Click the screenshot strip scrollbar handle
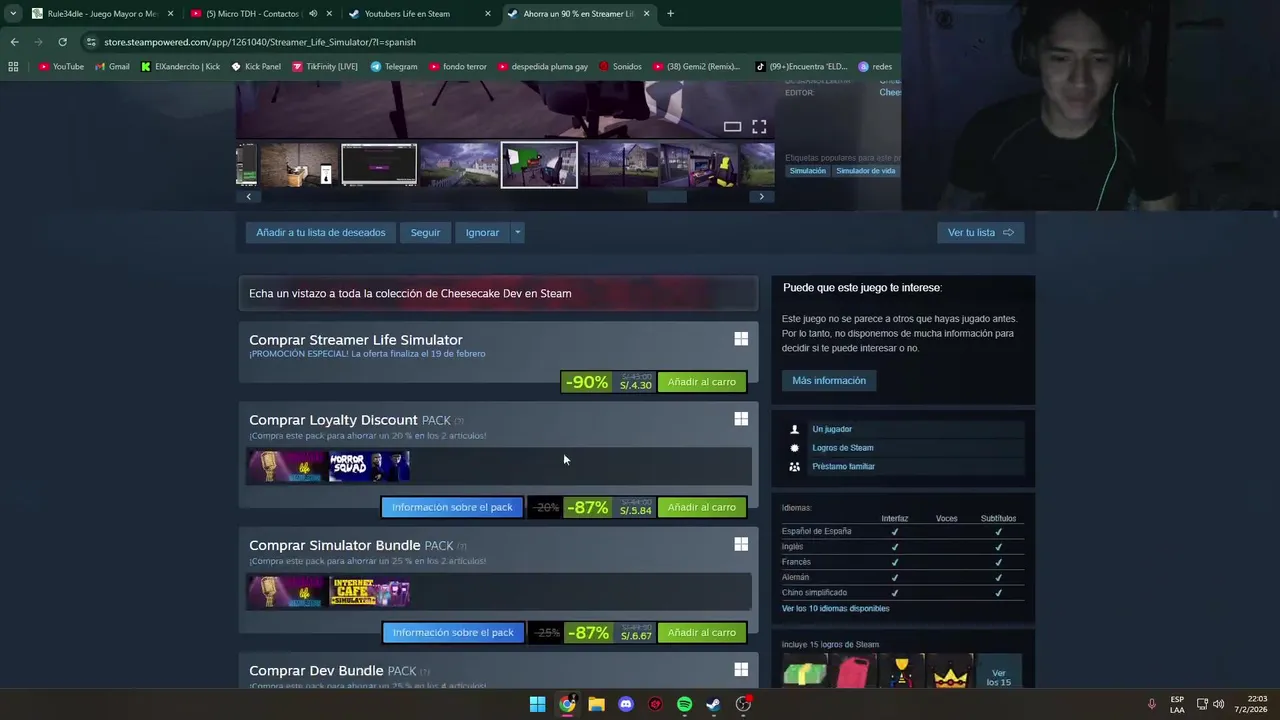The width and height of the screenshot is (1280, 720). click(667, 197)
